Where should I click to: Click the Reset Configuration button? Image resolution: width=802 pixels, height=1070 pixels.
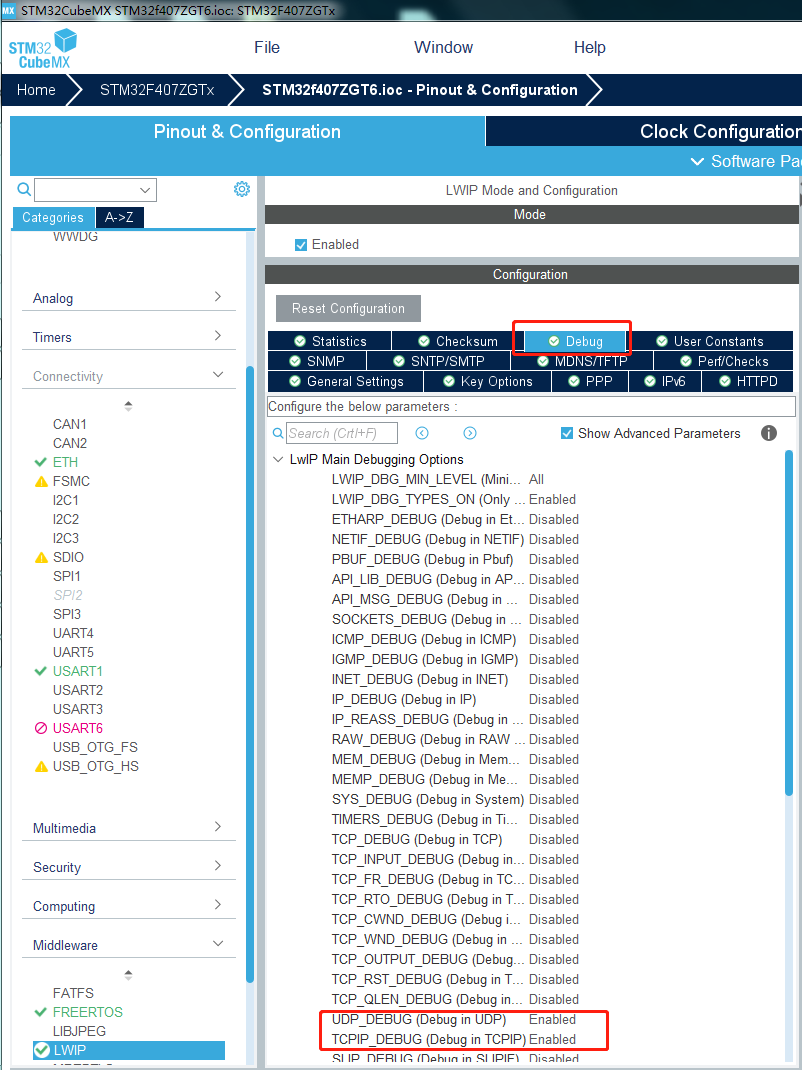click(x=347, y=308)
